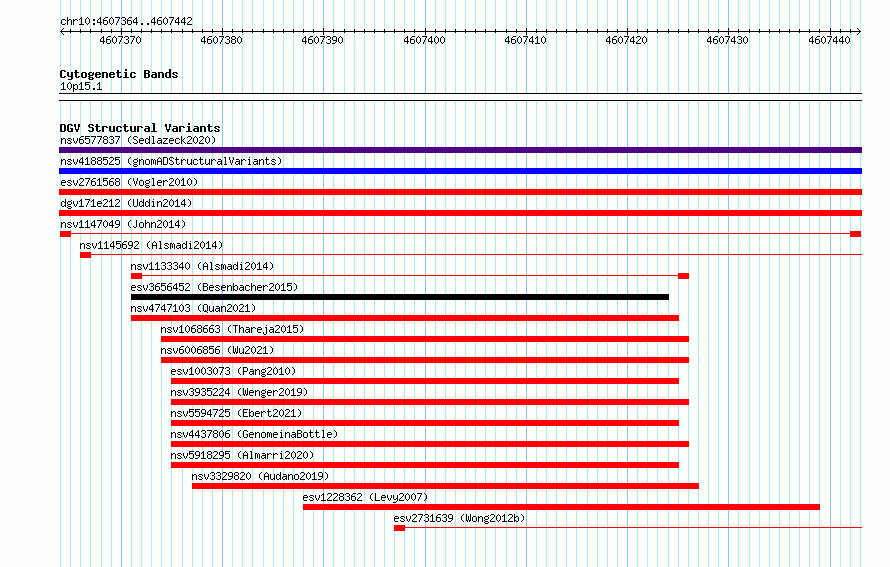The image size is (890, 567).
Task: Click the 4607420 ruler position
Action: [x=627, y=40]
